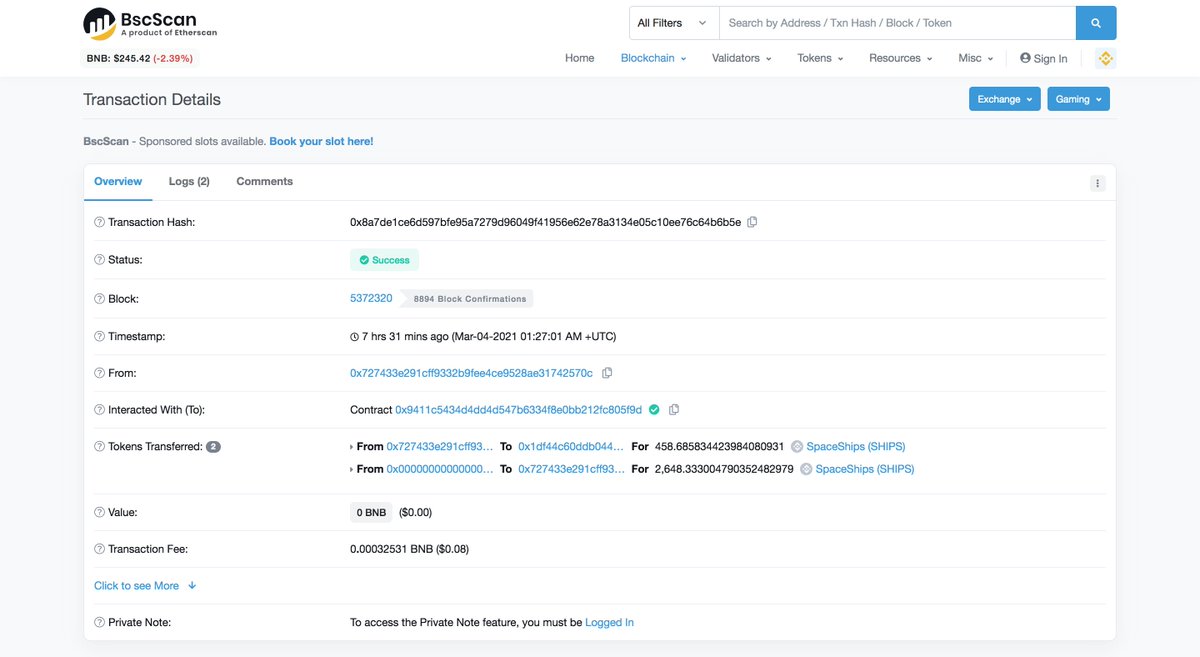Expand the Tokens menu
Image resolution: width=1200 pixels, height=657 pixels.
click(x=820, y=58)
